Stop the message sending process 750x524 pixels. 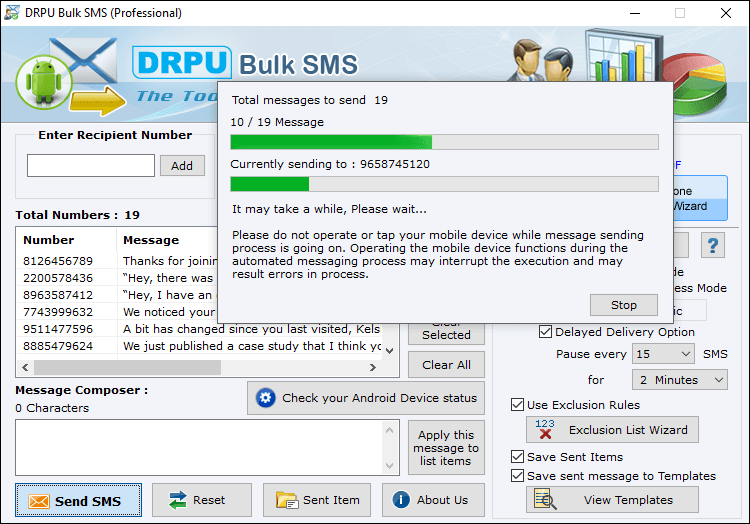tap(624, 305)
